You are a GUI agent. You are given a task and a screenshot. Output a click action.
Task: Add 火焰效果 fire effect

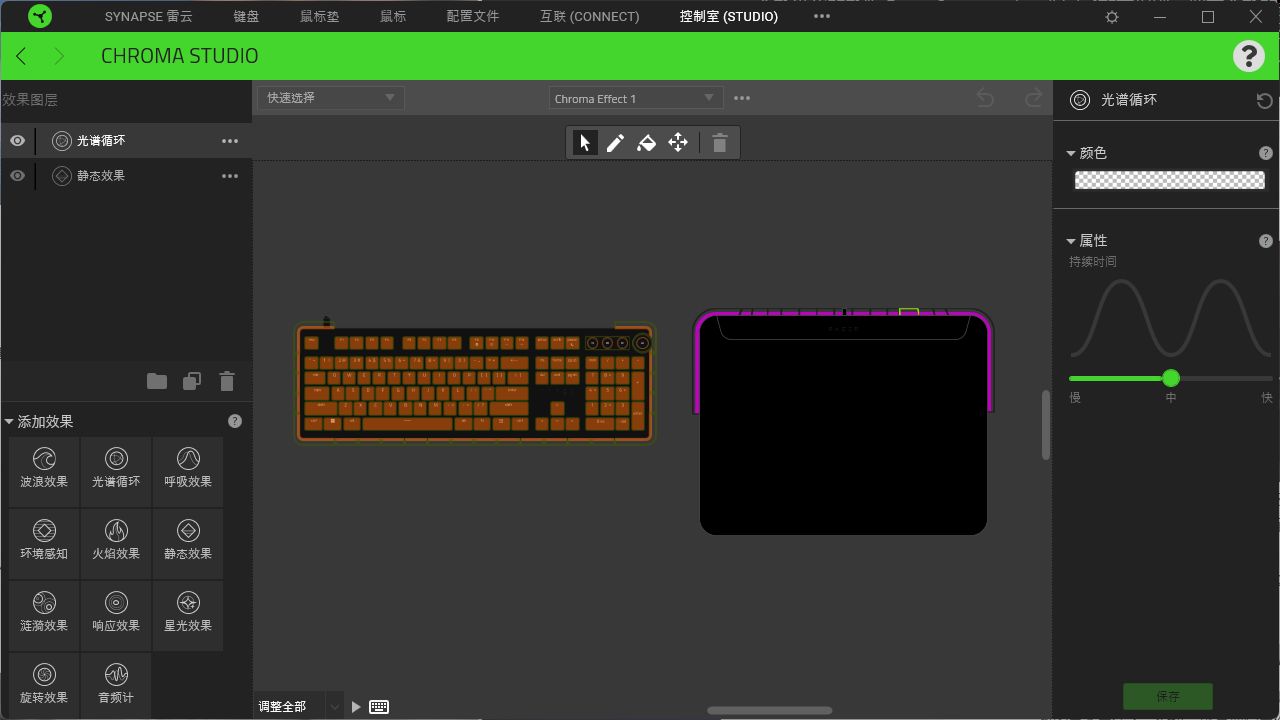tap(116, 542)
